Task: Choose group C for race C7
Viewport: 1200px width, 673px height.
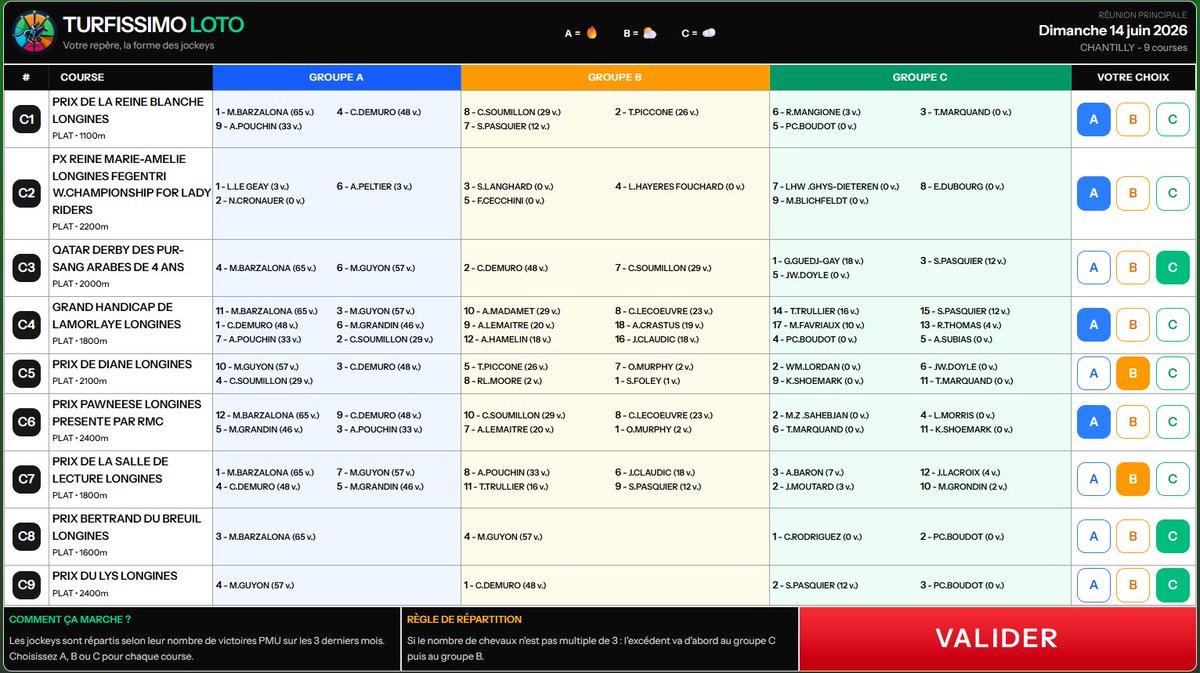Action: (1172, 479)
